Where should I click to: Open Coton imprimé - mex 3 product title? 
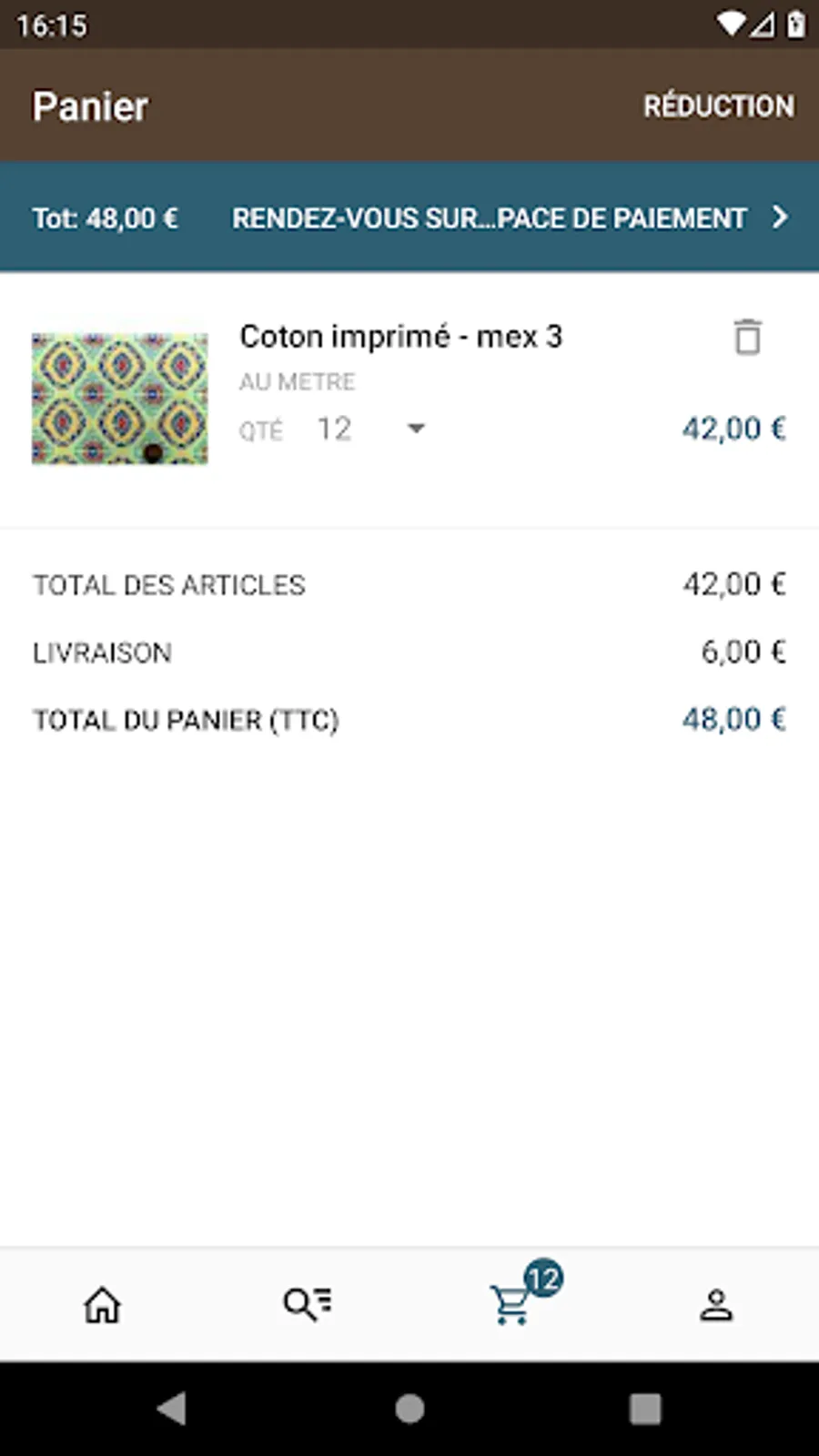[401, 337]
